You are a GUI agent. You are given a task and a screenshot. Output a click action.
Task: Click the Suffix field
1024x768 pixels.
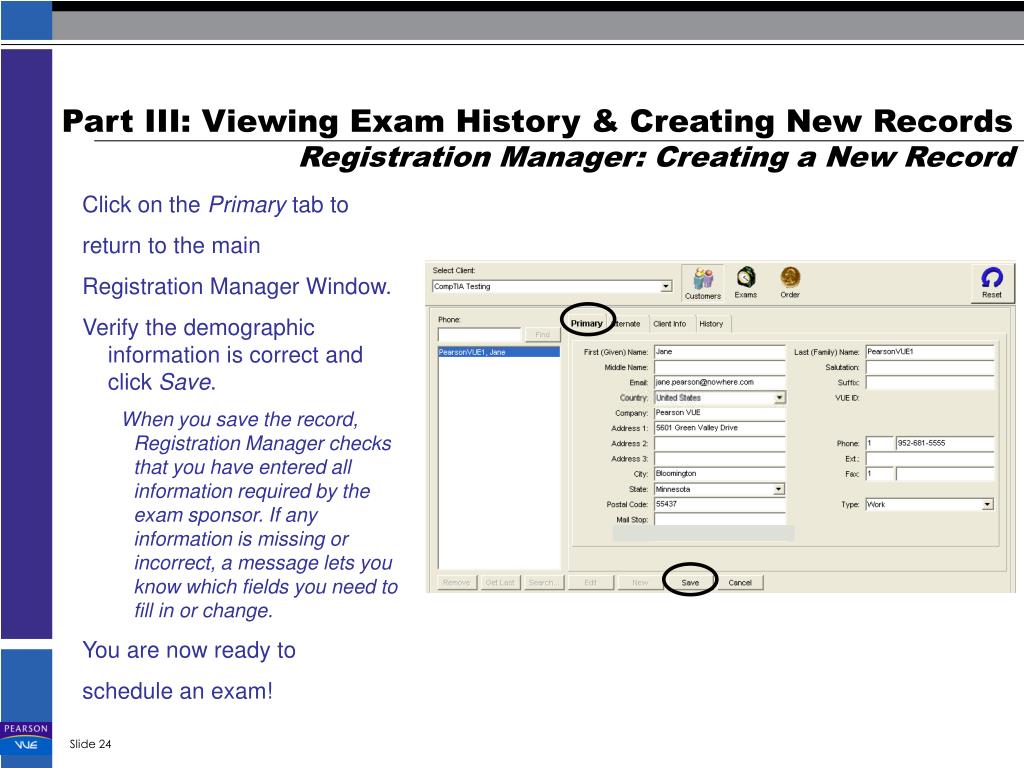click(x=930, y=383)
